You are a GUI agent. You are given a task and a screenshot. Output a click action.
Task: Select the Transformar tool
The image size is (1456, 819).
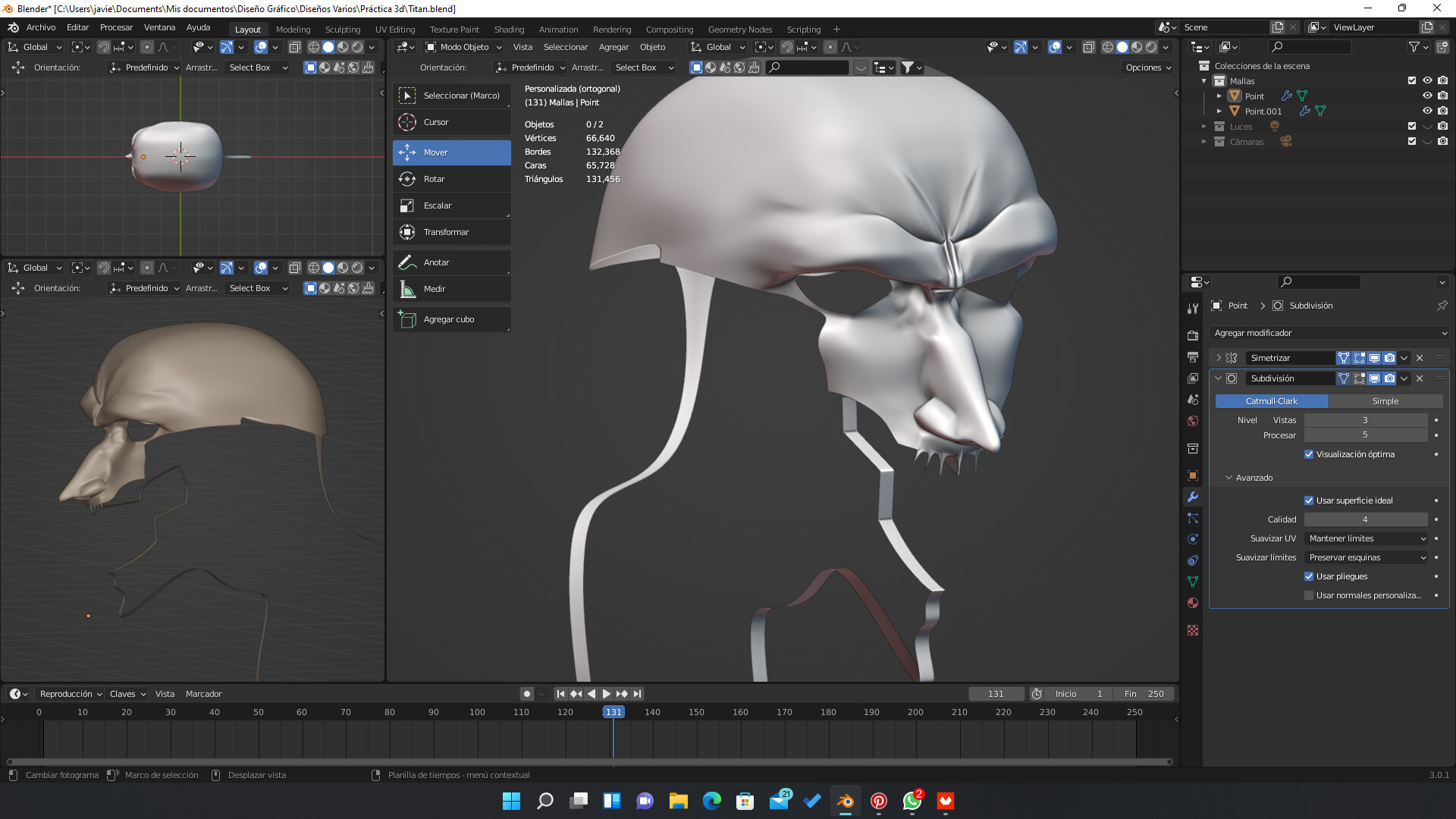pyautogui.click(x=452, y=232)
